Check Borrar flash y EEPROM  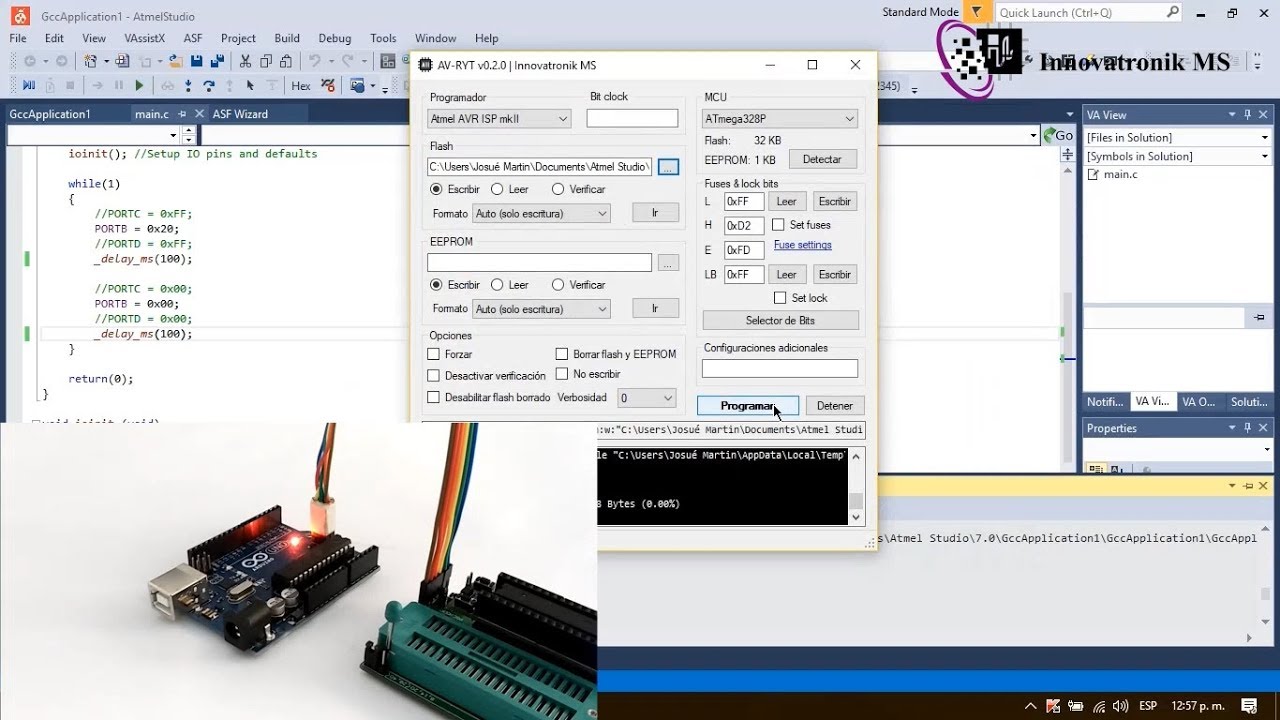tap(562, 354)
